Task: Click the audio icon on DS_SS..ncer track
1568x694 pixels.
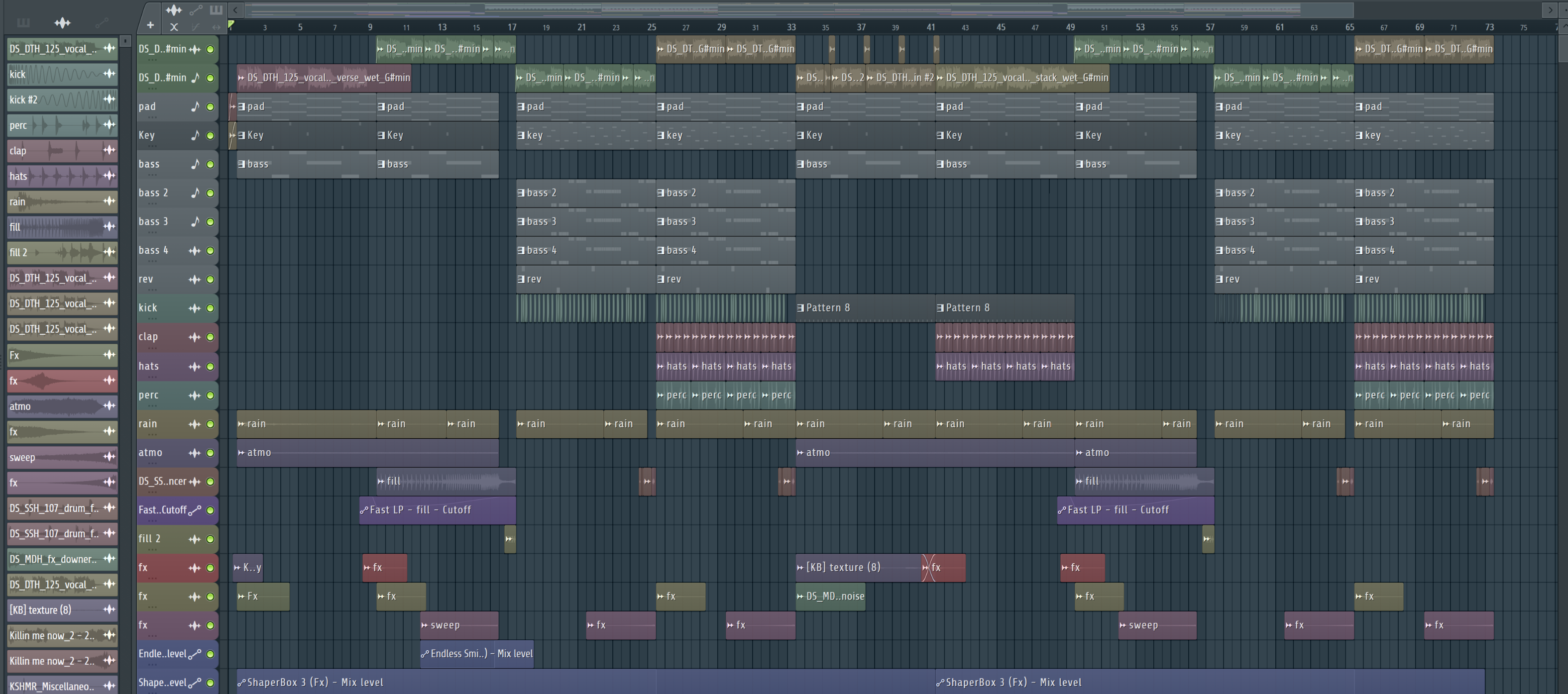Action: click(195, 481)
